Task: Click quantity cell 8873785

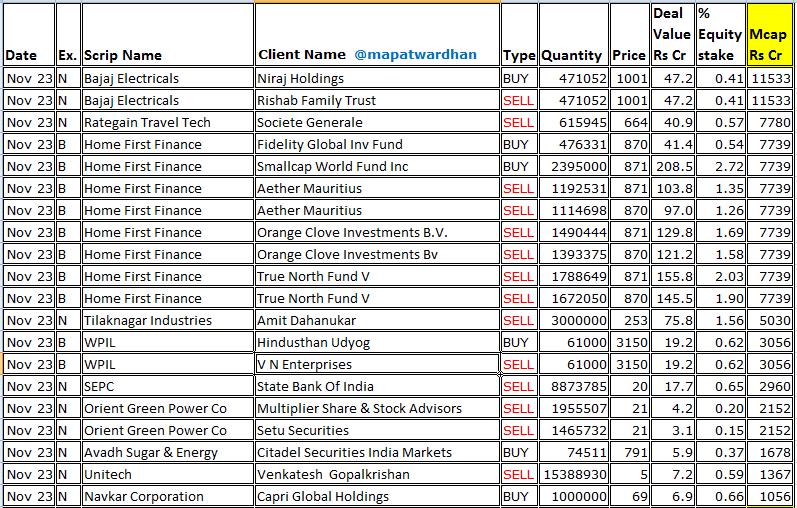Action: click(x=574, y=386)
